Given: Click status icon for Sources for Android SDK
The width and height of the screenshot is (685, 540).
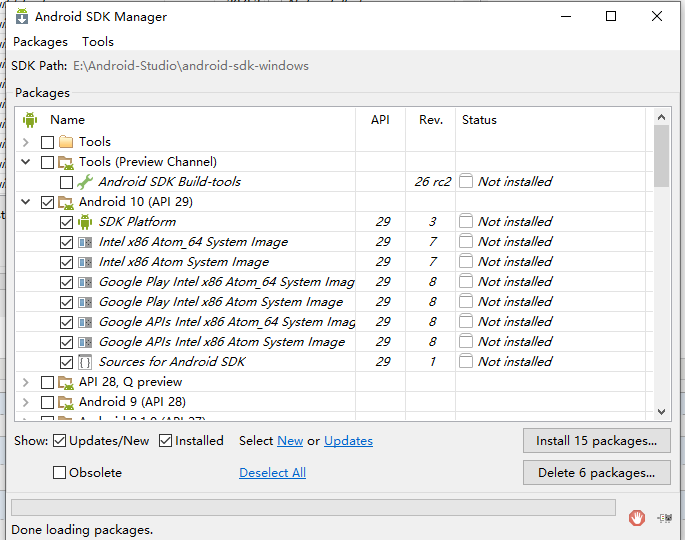Looking at the screenshot, I should tap(466, 361).
